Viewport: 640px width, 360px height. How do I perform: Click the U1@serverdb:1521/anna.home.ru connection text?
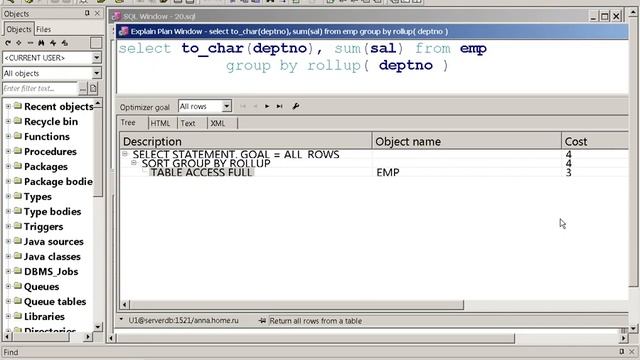(184, 320)
